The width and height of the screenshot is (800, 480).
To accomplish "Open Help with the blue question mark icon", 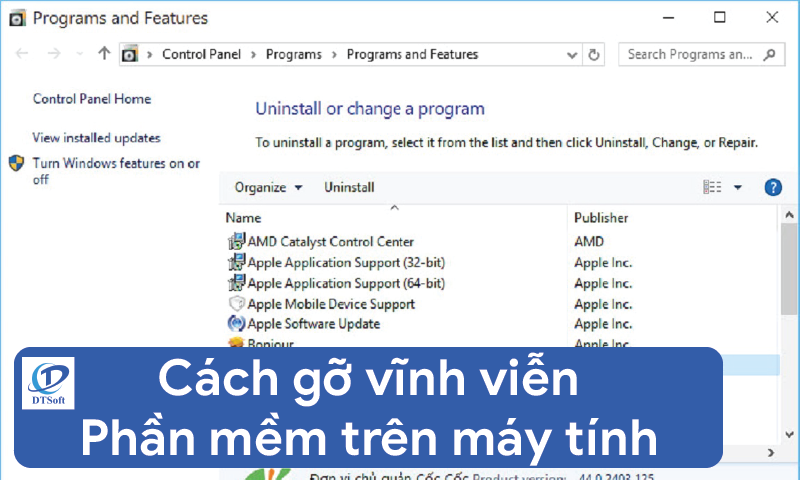I will [x=772, y=187].
